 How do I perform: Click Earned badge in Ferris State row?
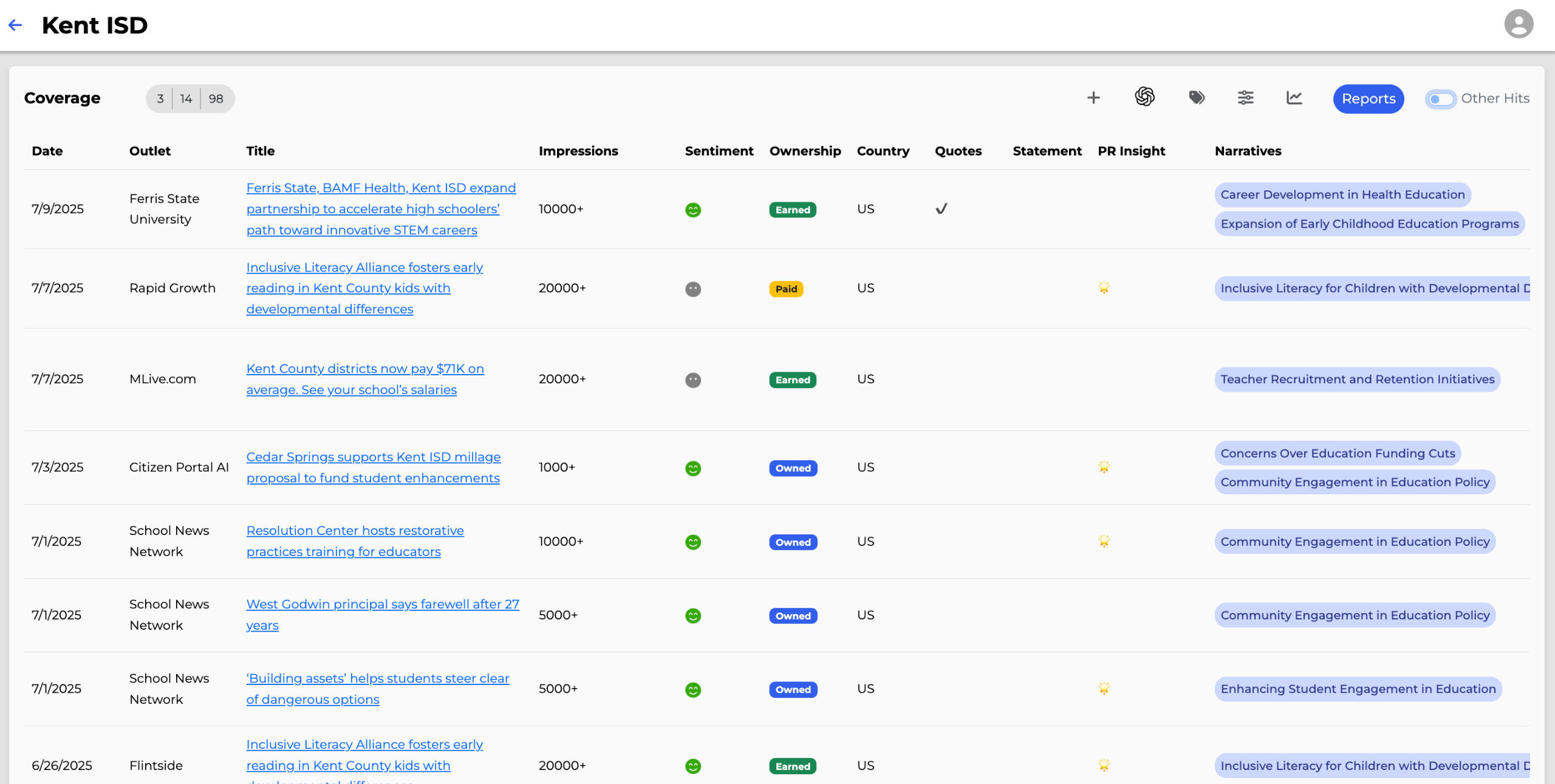point(793,210)
